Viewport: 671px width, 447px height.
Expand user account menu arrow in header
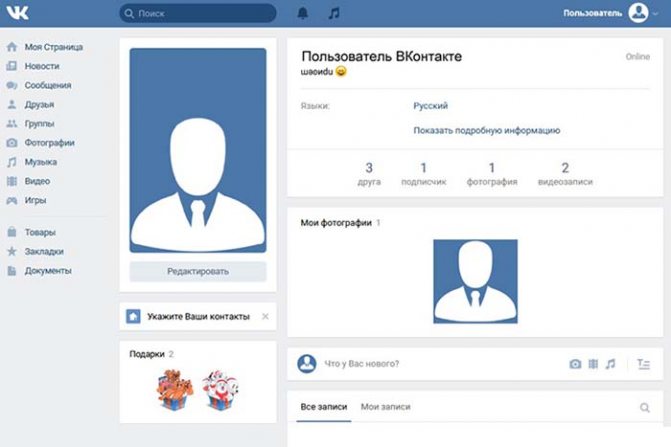[655, 14]
